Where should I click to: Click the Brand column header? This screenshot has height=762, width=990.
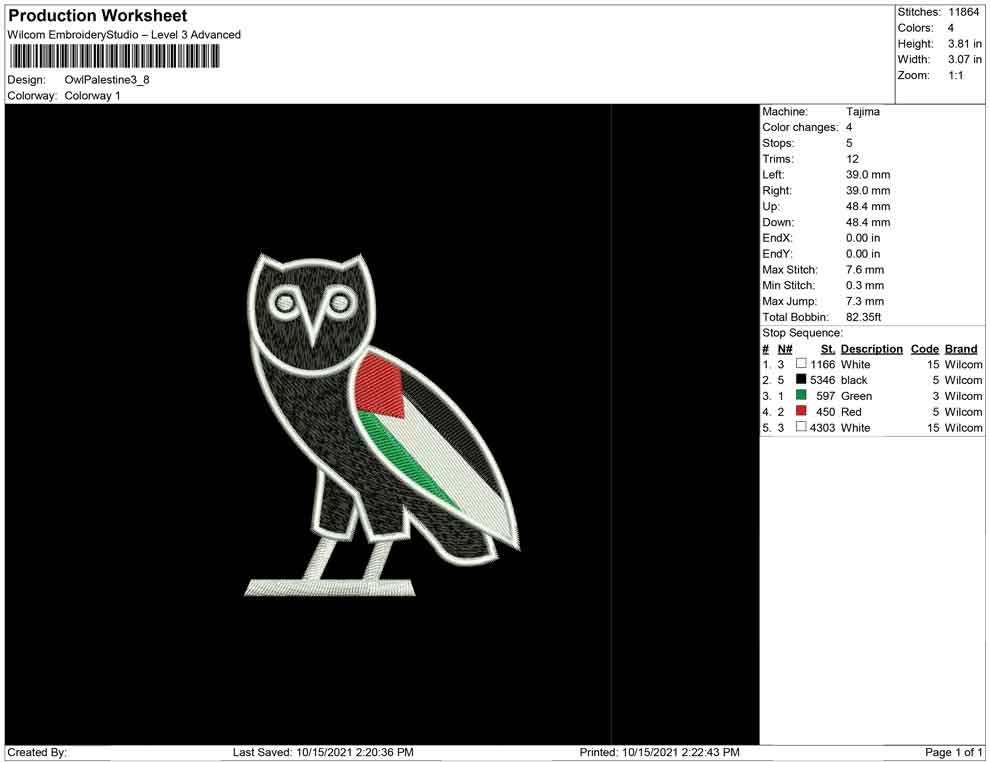point(961,349)
